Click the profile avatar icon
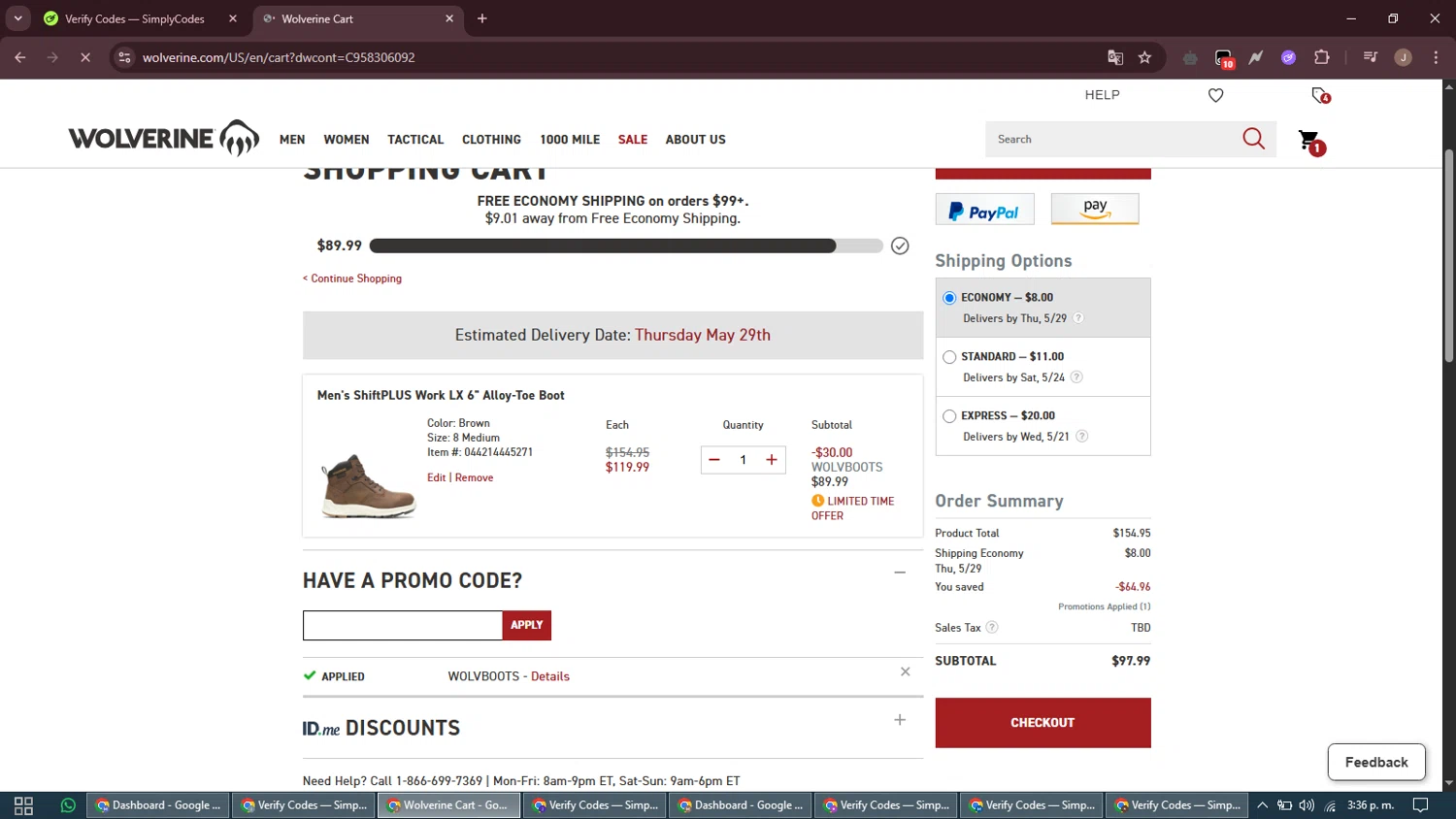 coord(1403,57)
